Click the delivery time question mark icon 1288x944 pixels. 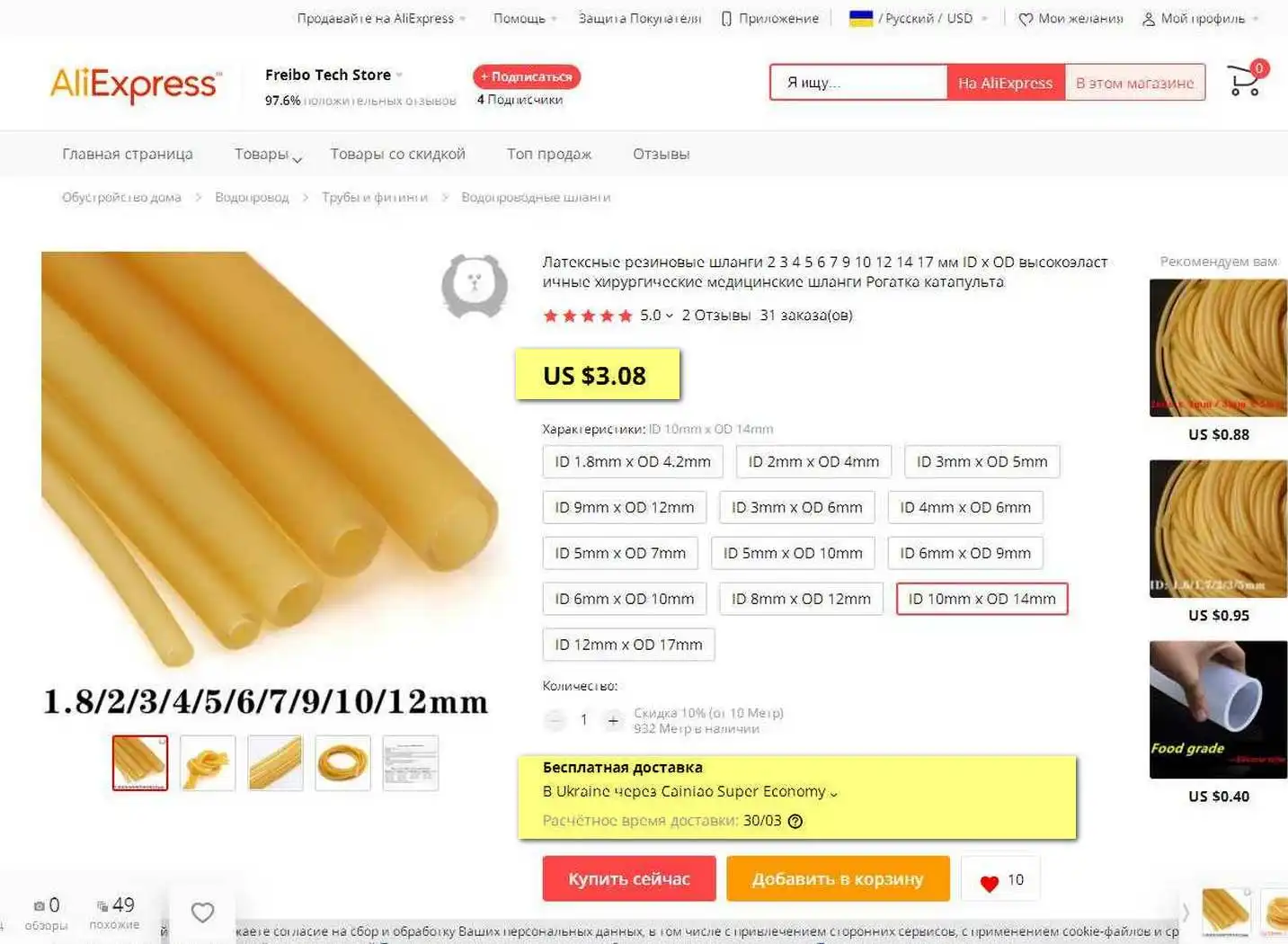click(x=795, y=821)
